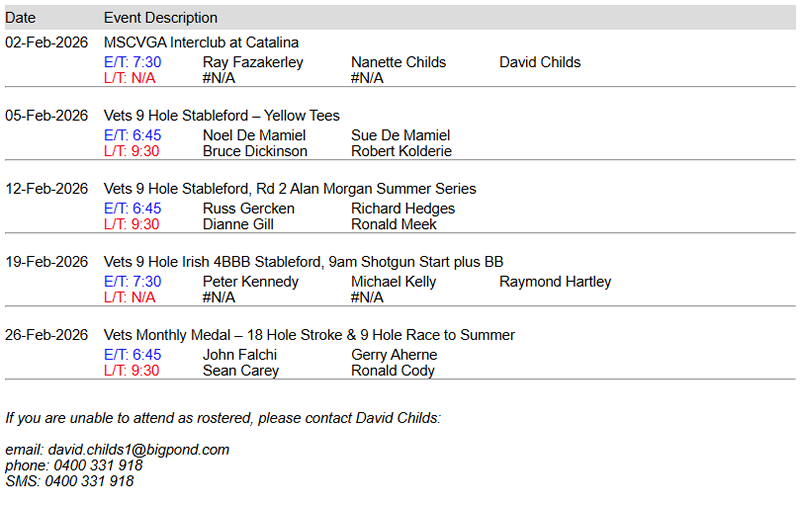Click Ray Fazakerley's name
800x506 pixels.
253,62
